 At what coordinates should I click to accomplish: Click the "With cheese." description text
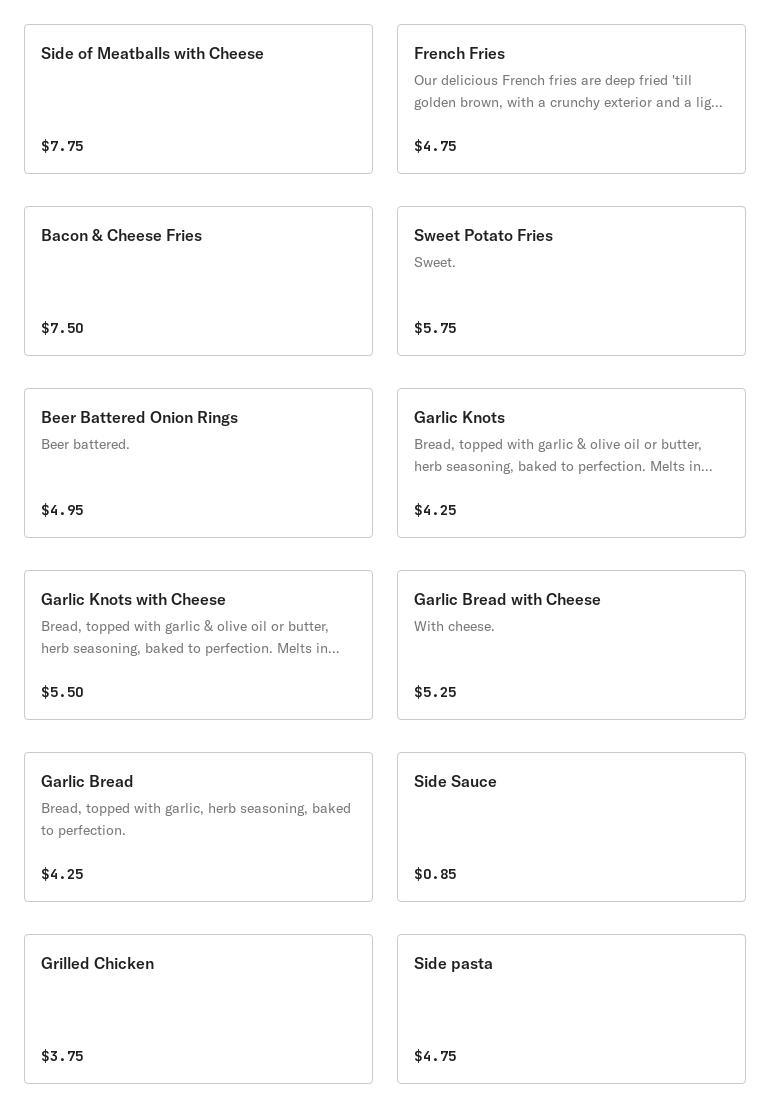454,626
